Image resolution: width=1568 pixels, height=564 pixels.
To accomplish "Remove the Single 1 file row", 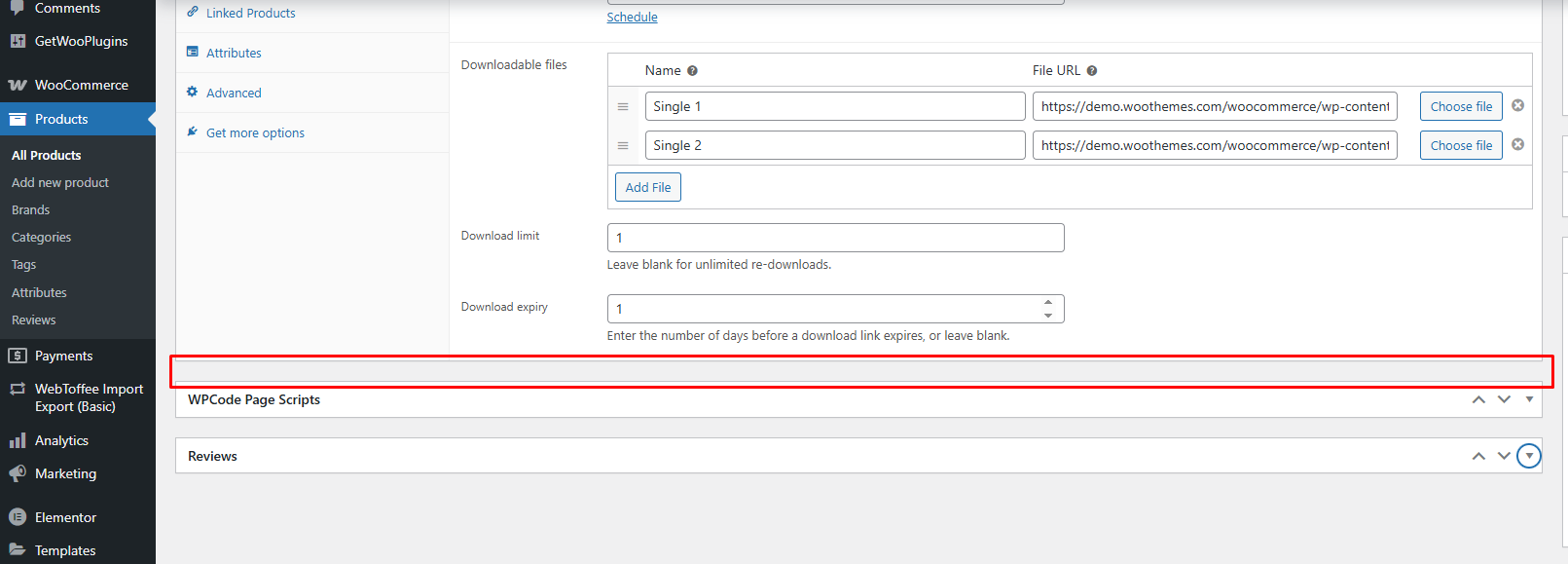I will point(1517,106).
